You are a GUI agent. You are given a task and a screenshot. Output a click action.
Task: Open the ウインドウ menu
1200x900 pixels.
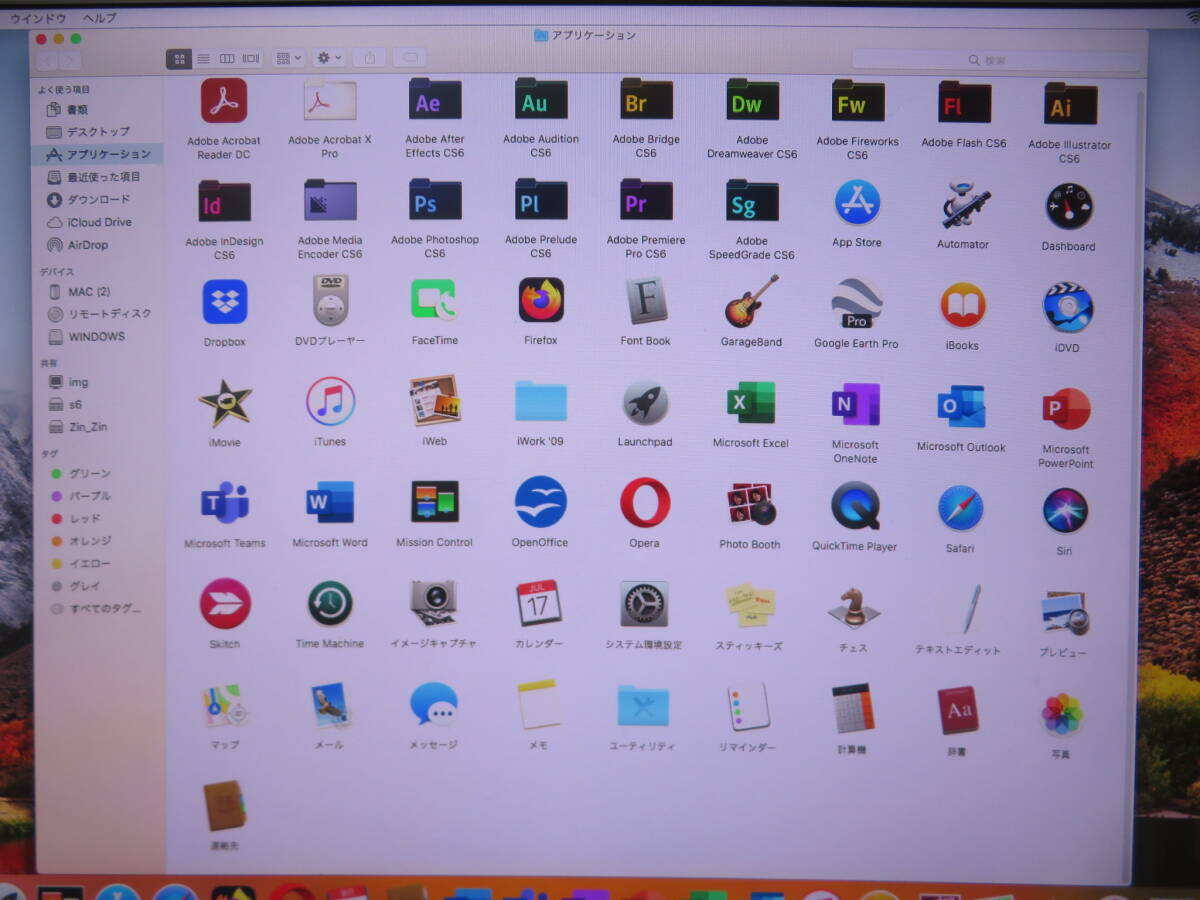tap(37, 18)
